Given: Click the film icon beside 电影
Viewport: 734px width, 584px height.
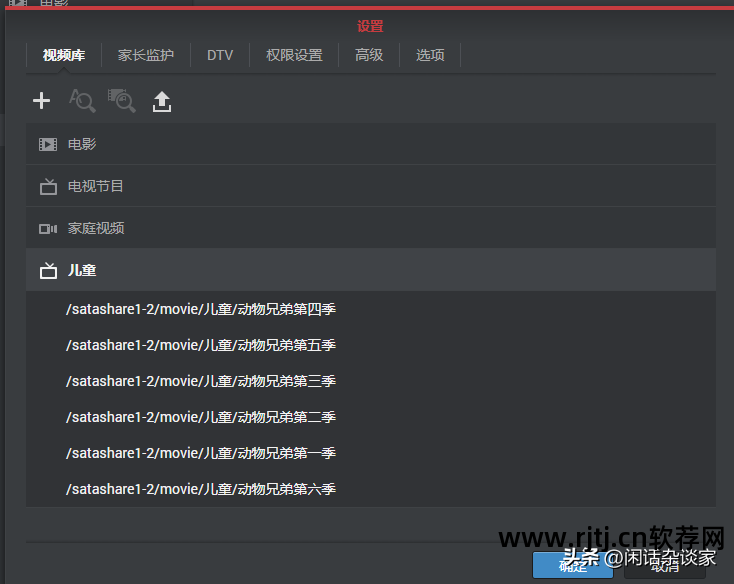Looking at the screenshot, I should click(48, 145).
